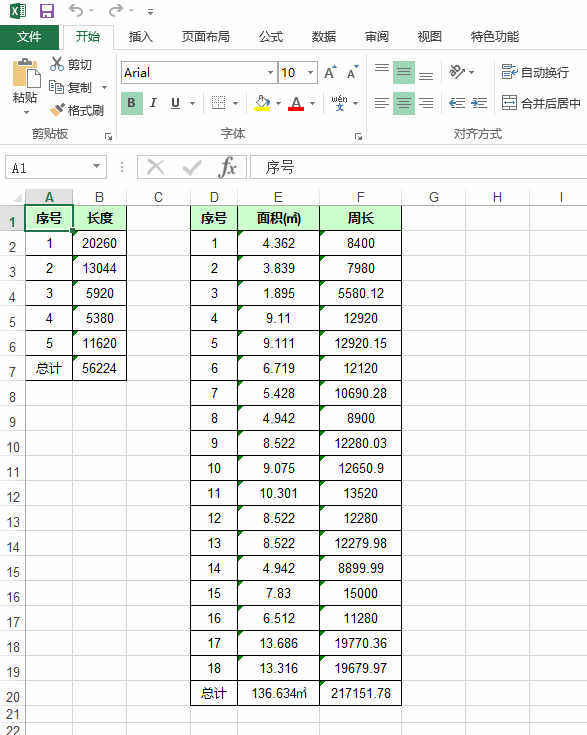Image resolution: width=587 pixels, height=735 pixels.
Task: Click the Undo arrow icon
Action: click(76, 10)
